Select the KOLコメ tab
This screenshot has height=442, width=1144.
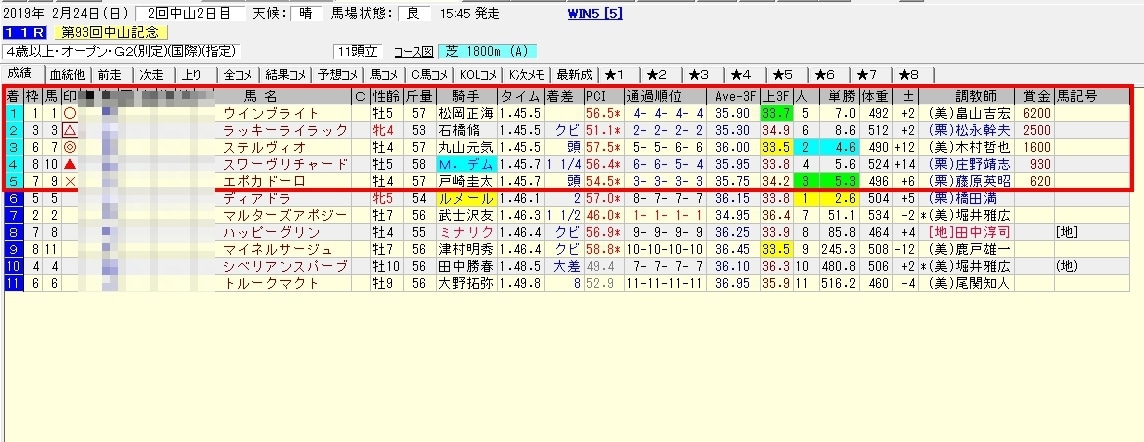[479, 74]
